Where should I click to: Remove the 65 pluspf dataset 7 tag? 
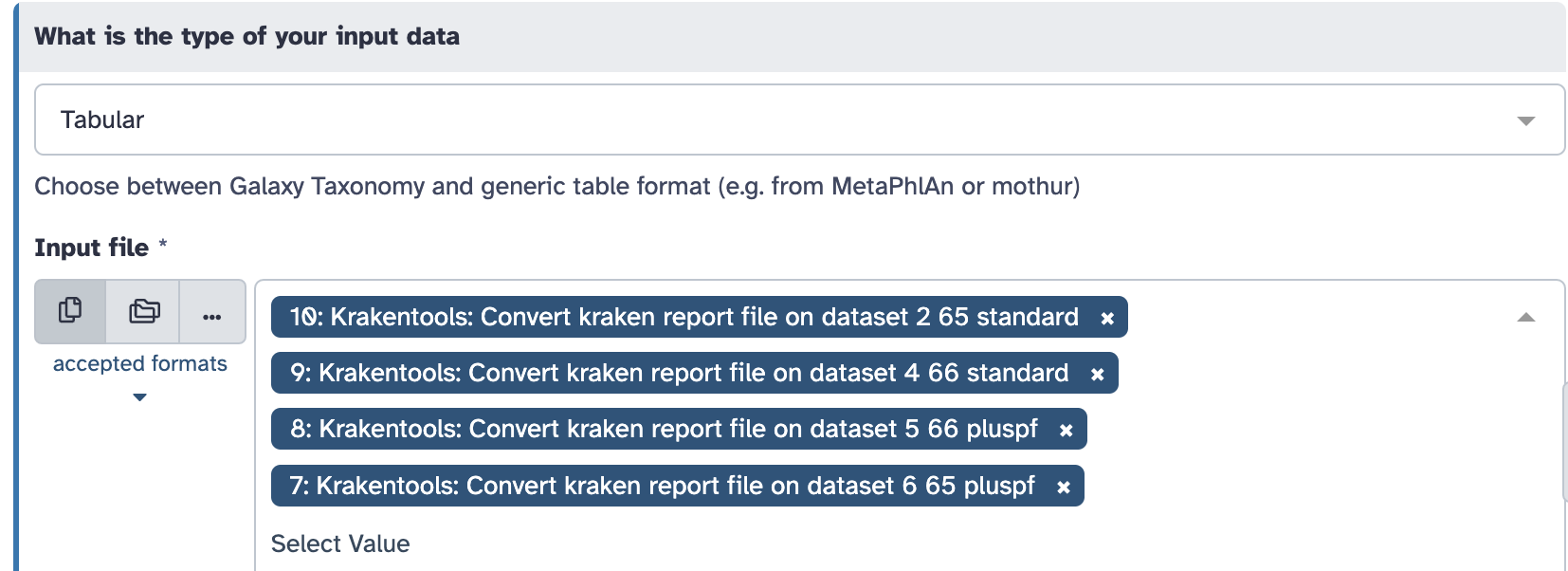coord(1064,488)
